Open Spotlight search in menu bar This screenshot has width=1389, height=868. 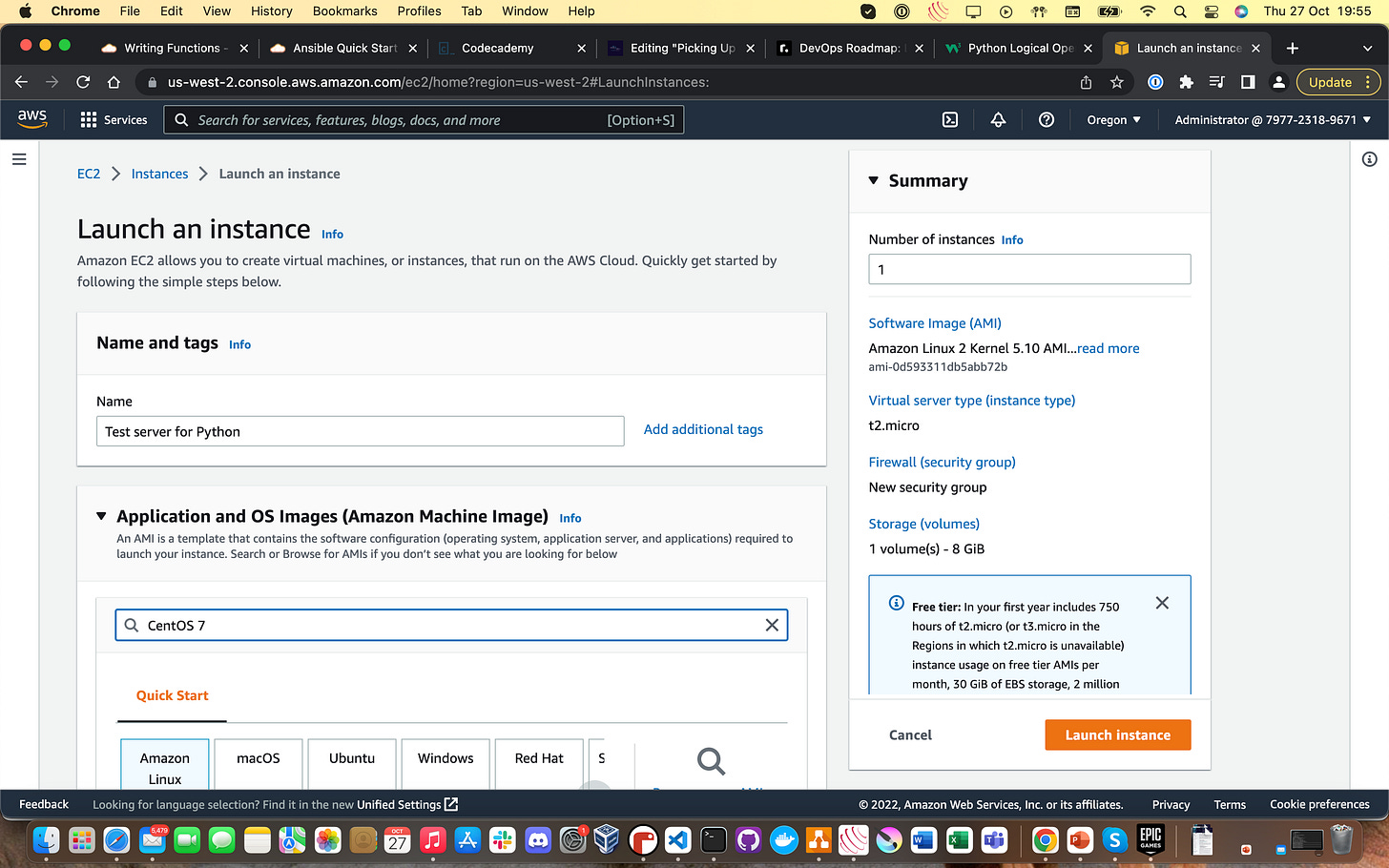point(1180,11)
